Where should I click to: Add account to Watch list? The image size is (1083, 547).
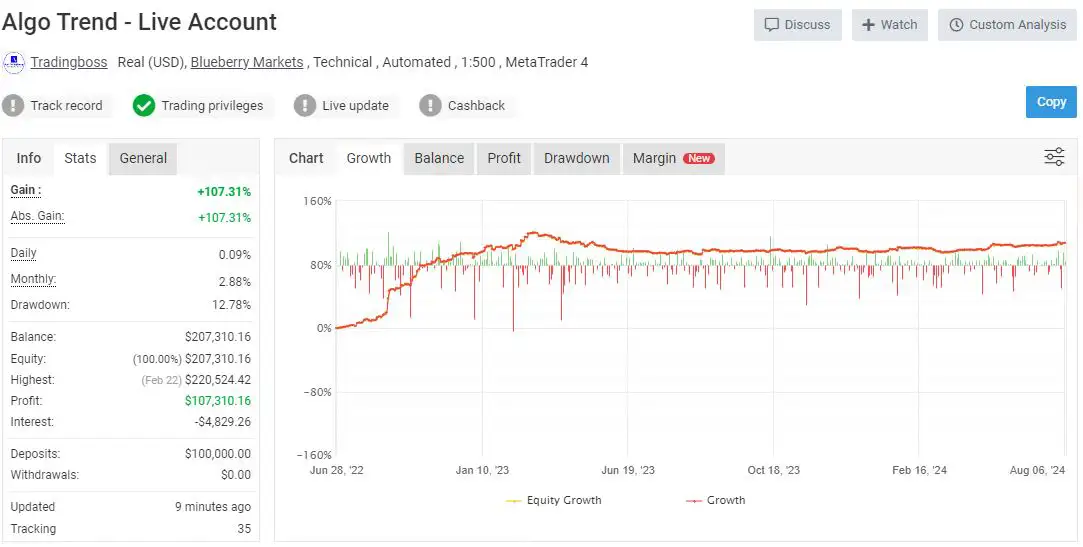click(889, 25)
